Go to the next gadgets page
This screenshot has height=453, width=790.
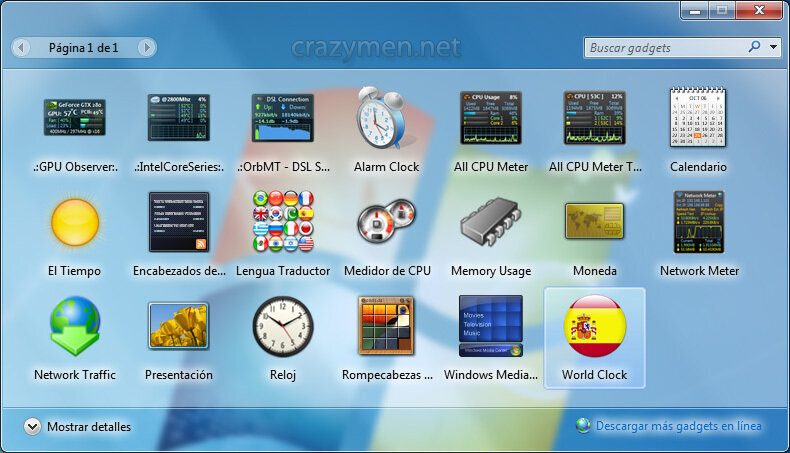[x=147, y=48]
